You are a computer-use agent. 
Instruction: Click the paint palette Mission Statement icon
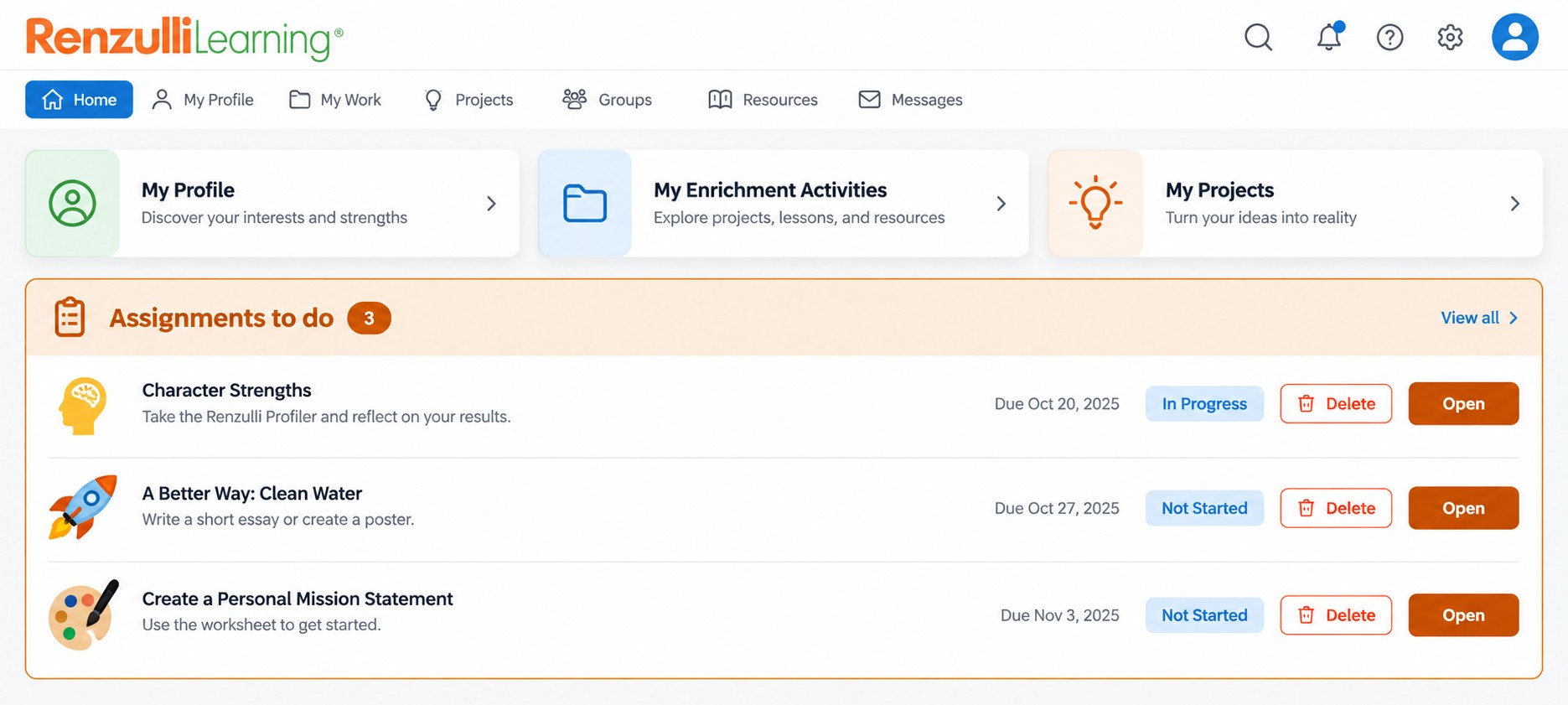pos(83,614)
